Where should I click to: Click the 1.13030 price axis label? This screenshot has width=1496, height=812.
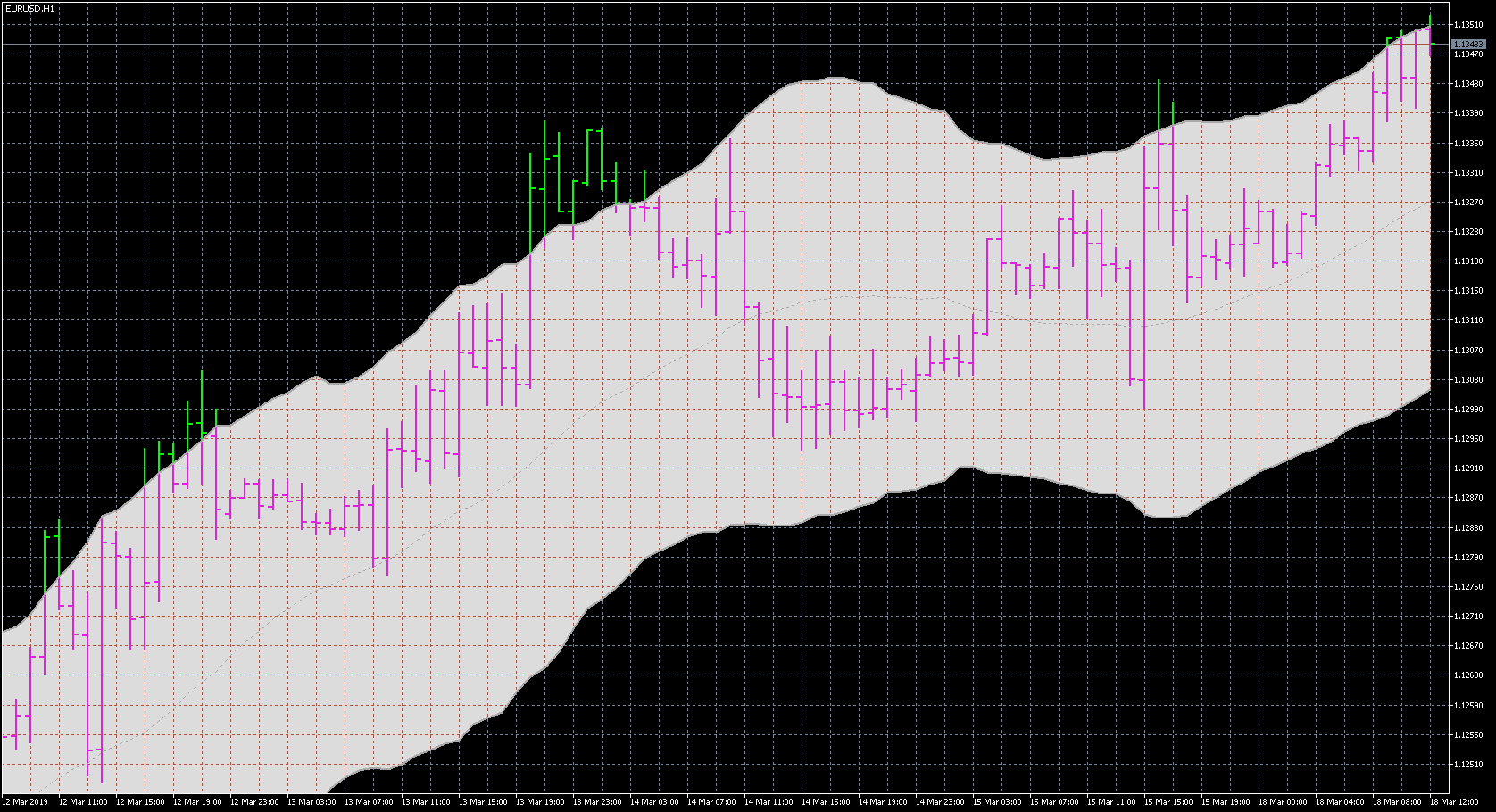(1468, 379)
